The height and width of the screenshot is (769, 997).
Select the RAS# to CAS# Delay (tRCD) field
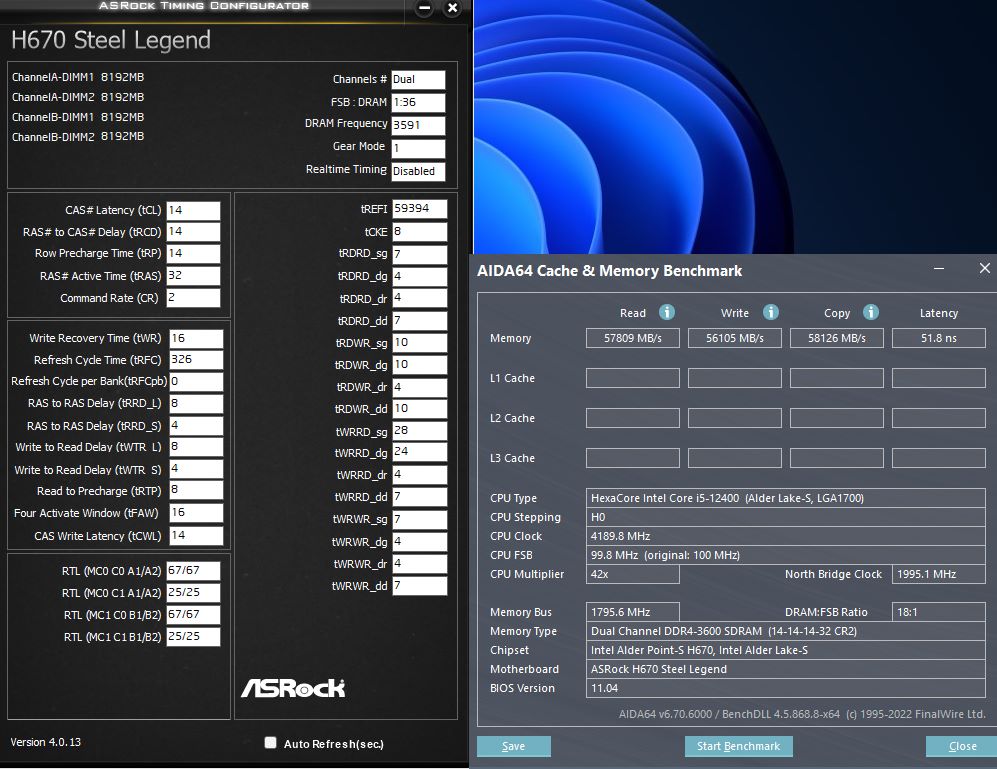point(193,232)
